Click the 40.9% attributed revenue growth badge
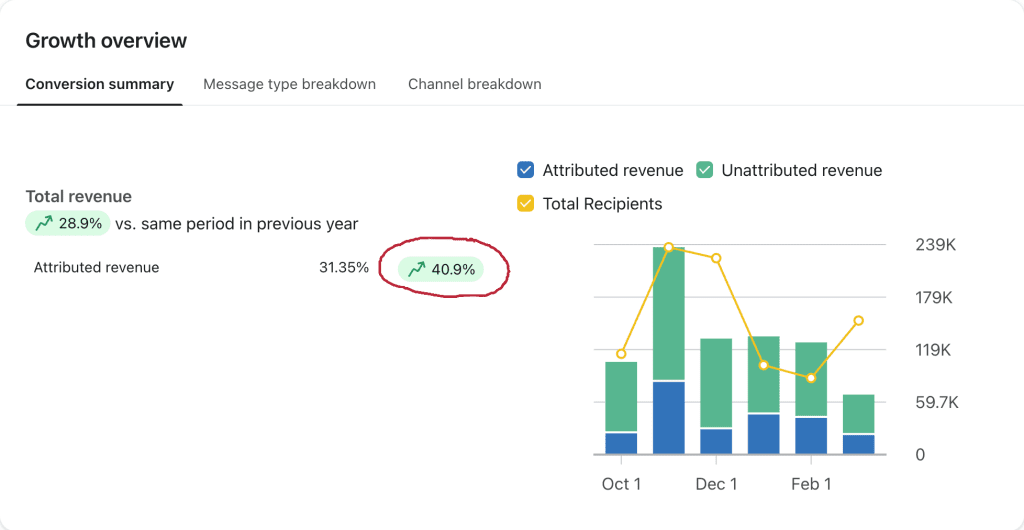Image resolution: width=1024 pixels, height=530 pixels. click(x=441, y=269)
